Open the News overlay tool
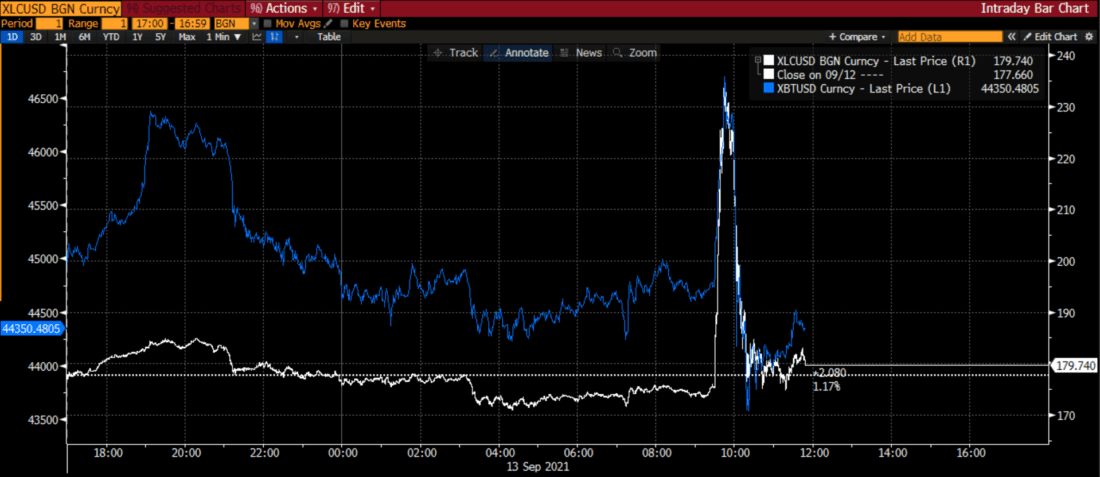Image resolution: width=1100 pixels, height=477 pixels. [x=582, y=53]
